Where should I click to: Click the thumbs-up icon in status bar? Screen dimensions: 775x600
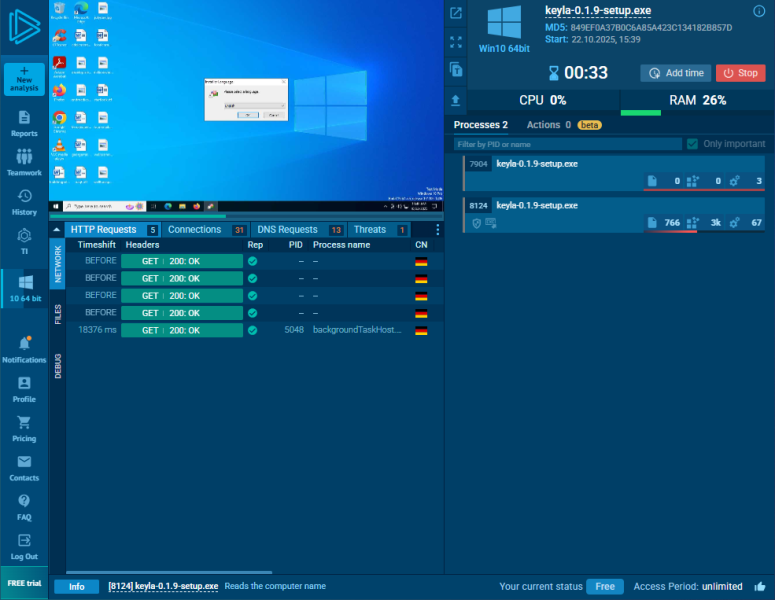coord(760,586)
